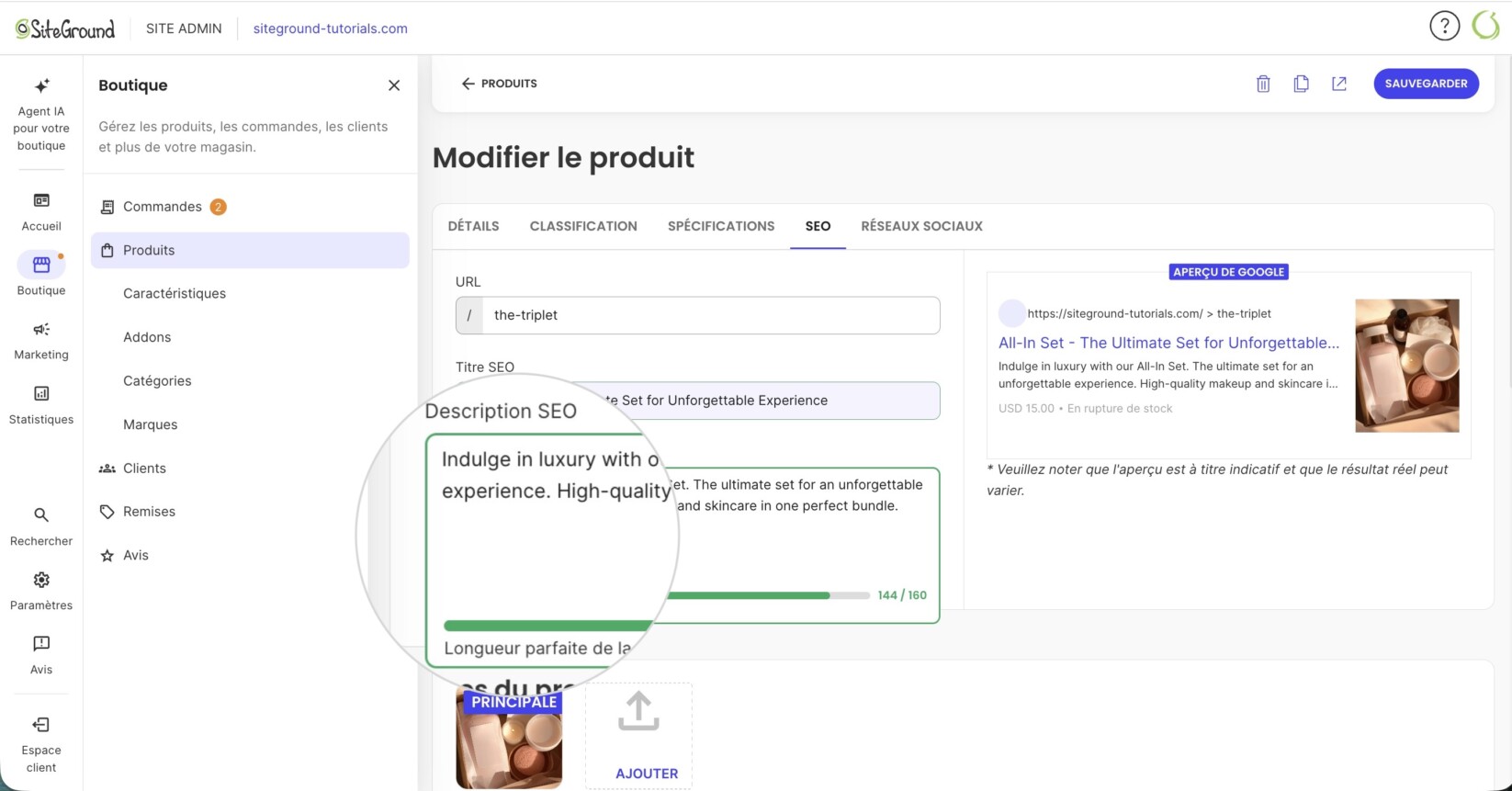Click the APERÇU DE GOOGLE label

pyautogui.click(x=1228, y=272)
